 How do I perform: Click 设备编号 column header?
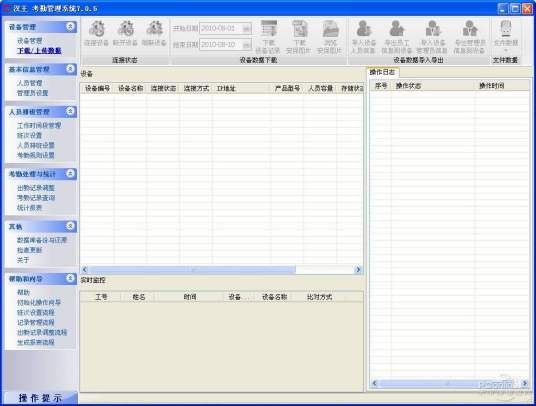[97, 89]
